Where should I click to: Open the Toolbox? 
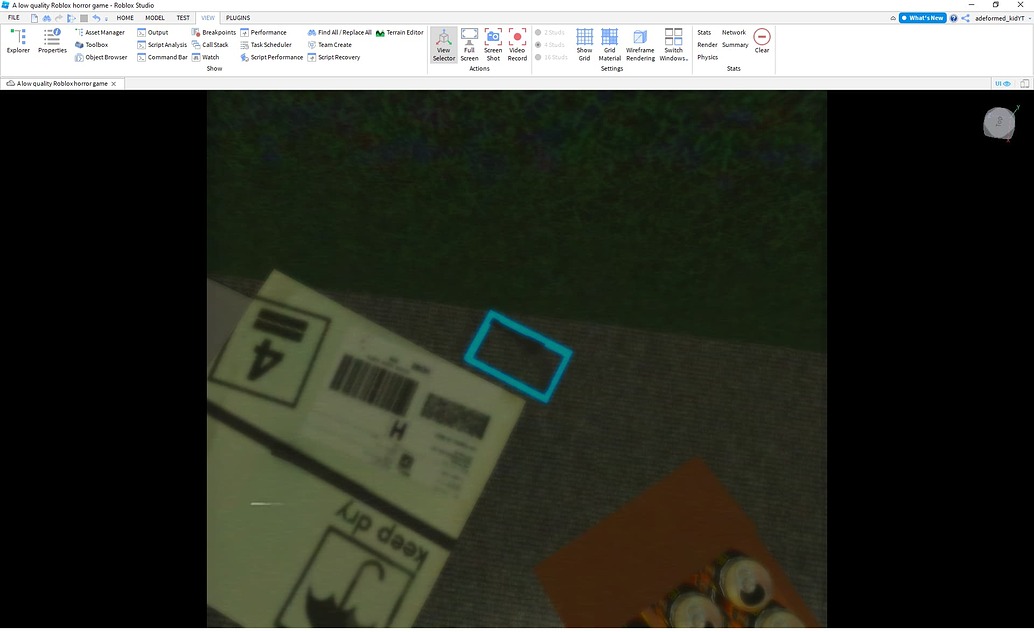[x=96, y=44]
